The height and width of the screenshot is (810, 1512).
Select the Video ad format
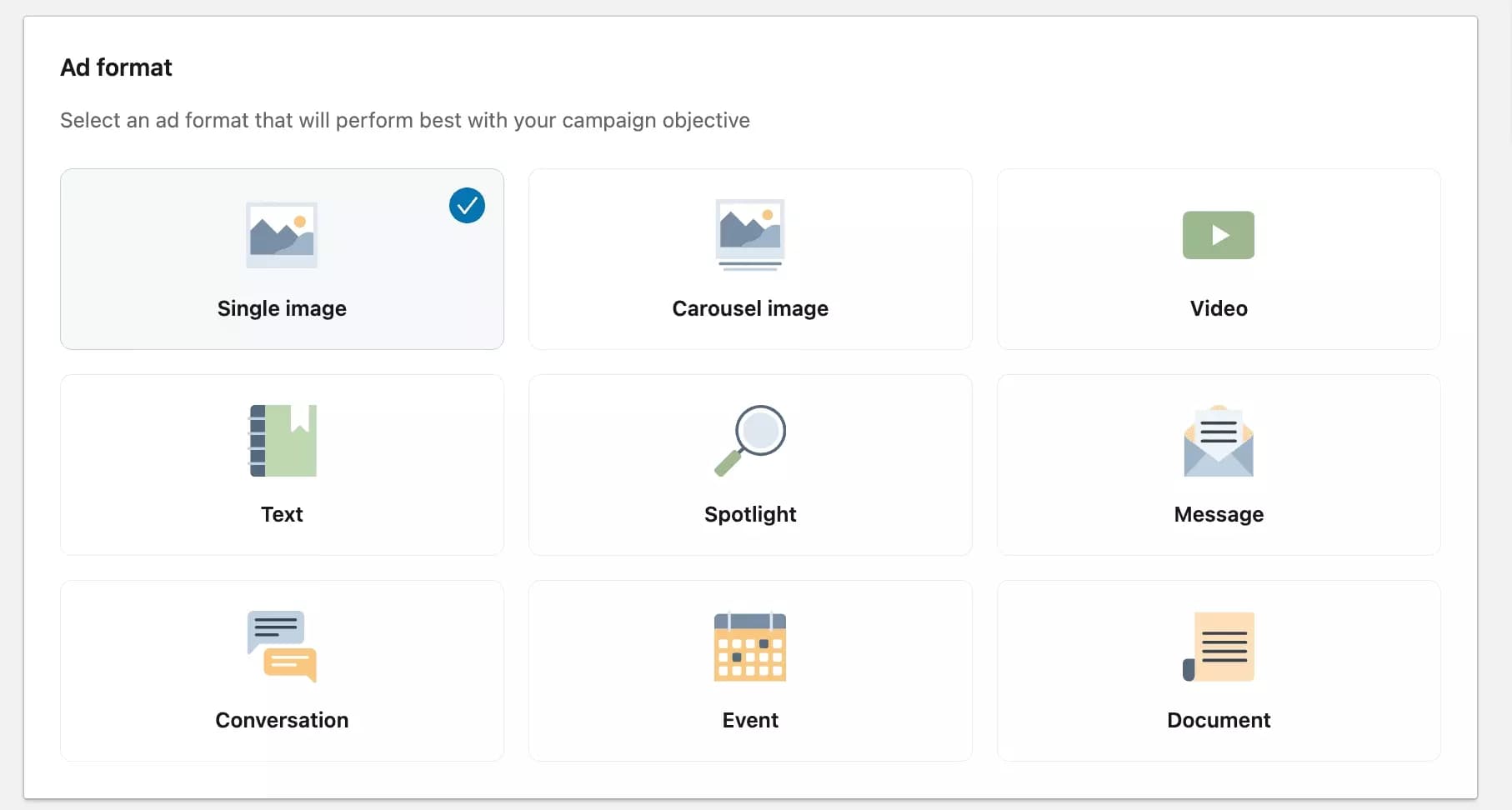point(1218,259)
